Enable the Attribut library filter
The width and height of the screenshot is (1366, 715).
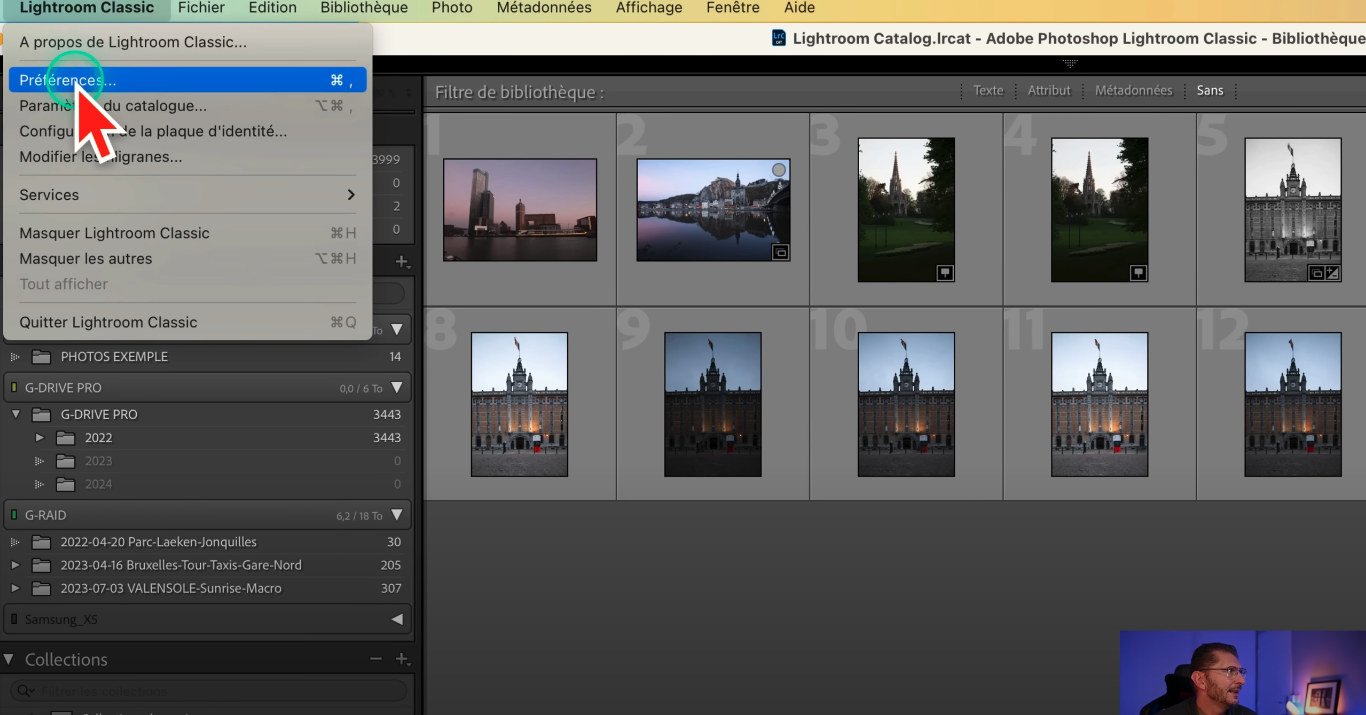(1049, 90)
